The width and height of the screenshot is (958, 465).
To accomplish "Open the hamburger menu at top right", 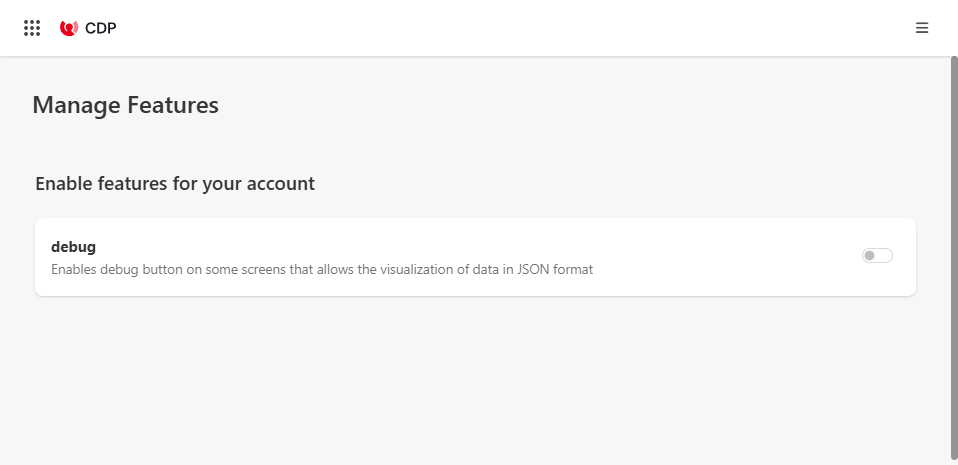I will point(922,28).
